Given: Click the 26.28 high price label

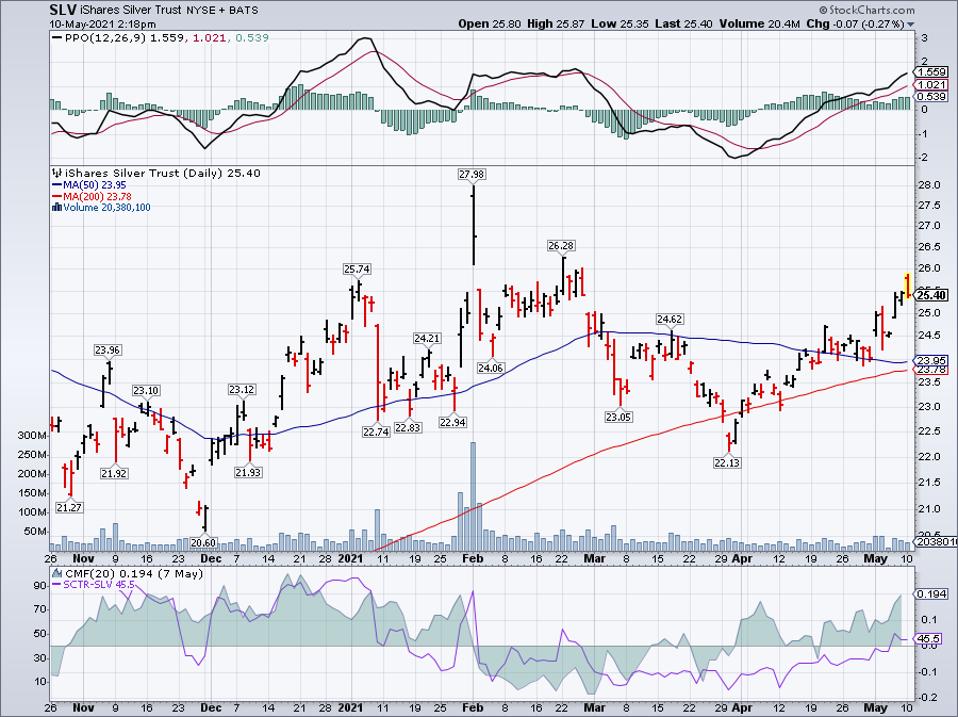Looking at the screenshot, I should pyautogui.click(x=561, y=246).
